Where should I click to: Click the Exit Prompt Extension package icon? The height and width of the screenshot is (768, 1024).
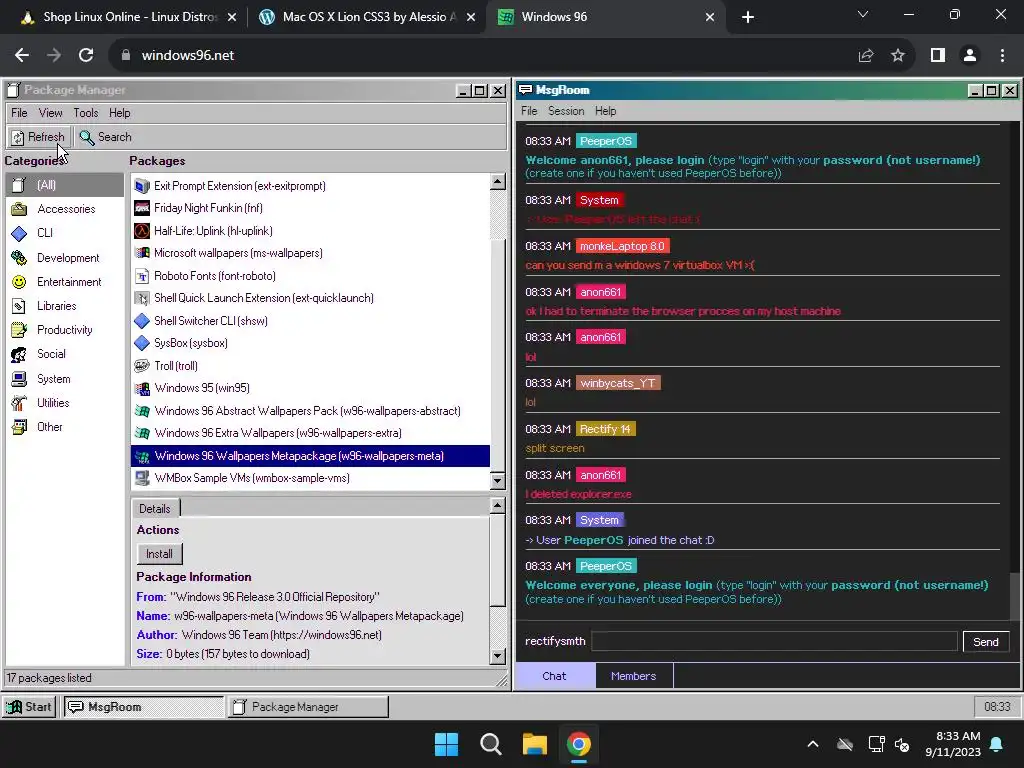click(x=142, y=186)
